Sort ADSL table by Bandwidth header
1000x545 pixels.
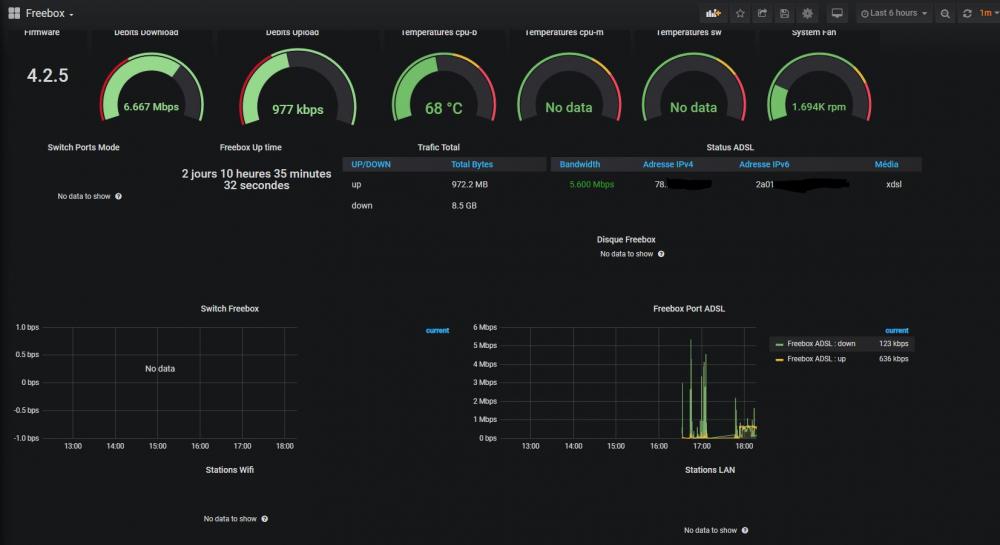click(x=579, y=164)
